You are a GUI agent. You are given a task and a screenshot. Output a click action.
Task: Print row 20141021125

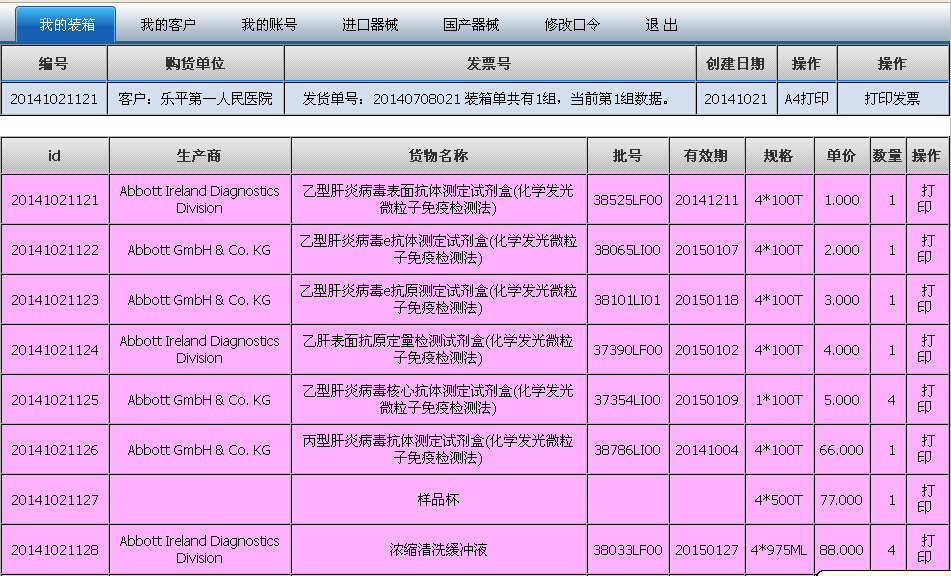coord(926,400)
